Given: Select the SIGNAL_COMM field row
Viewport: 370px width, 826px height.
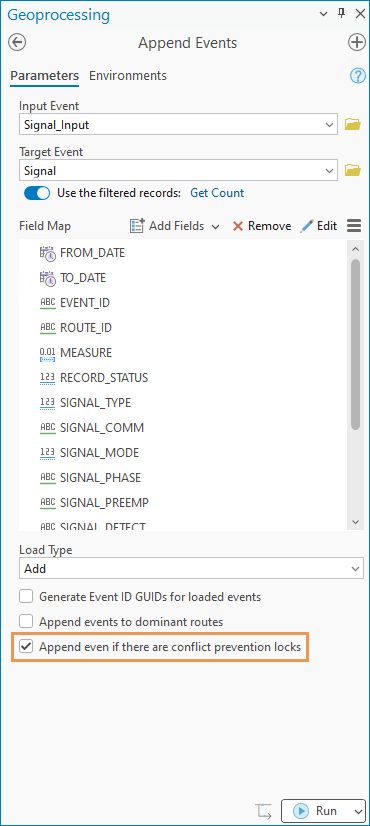Looking at the screenshot, I should (x=184, y=428).
